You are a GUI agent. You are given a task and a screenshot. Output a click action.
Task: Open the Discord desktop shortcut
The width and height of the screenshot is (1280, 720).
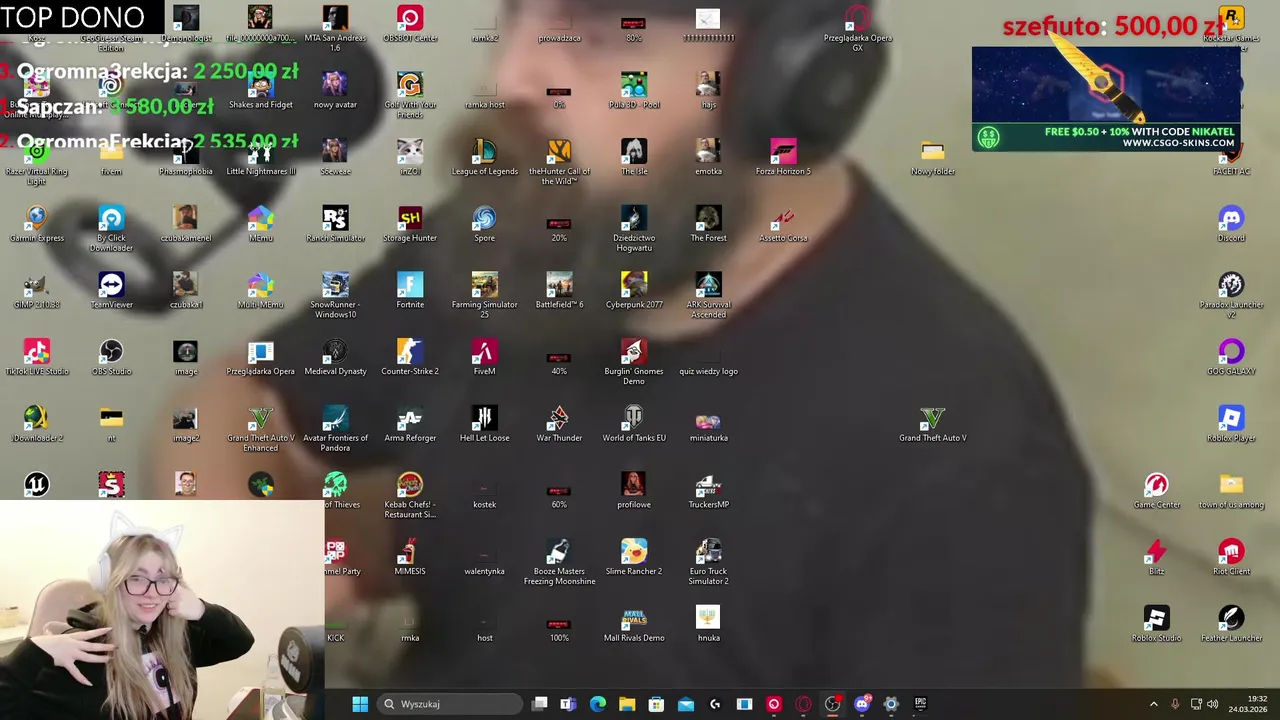(1231, 224)
